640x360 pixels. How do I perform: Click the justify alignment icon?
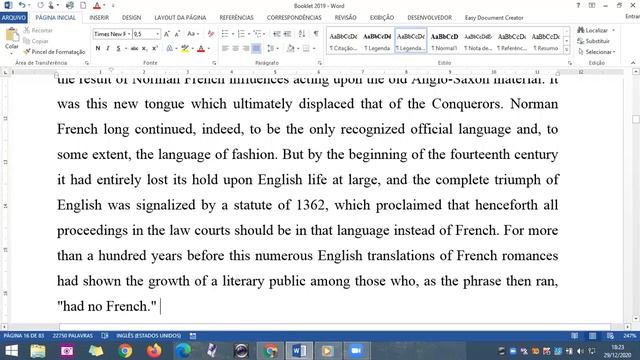(x=256, y=49)
